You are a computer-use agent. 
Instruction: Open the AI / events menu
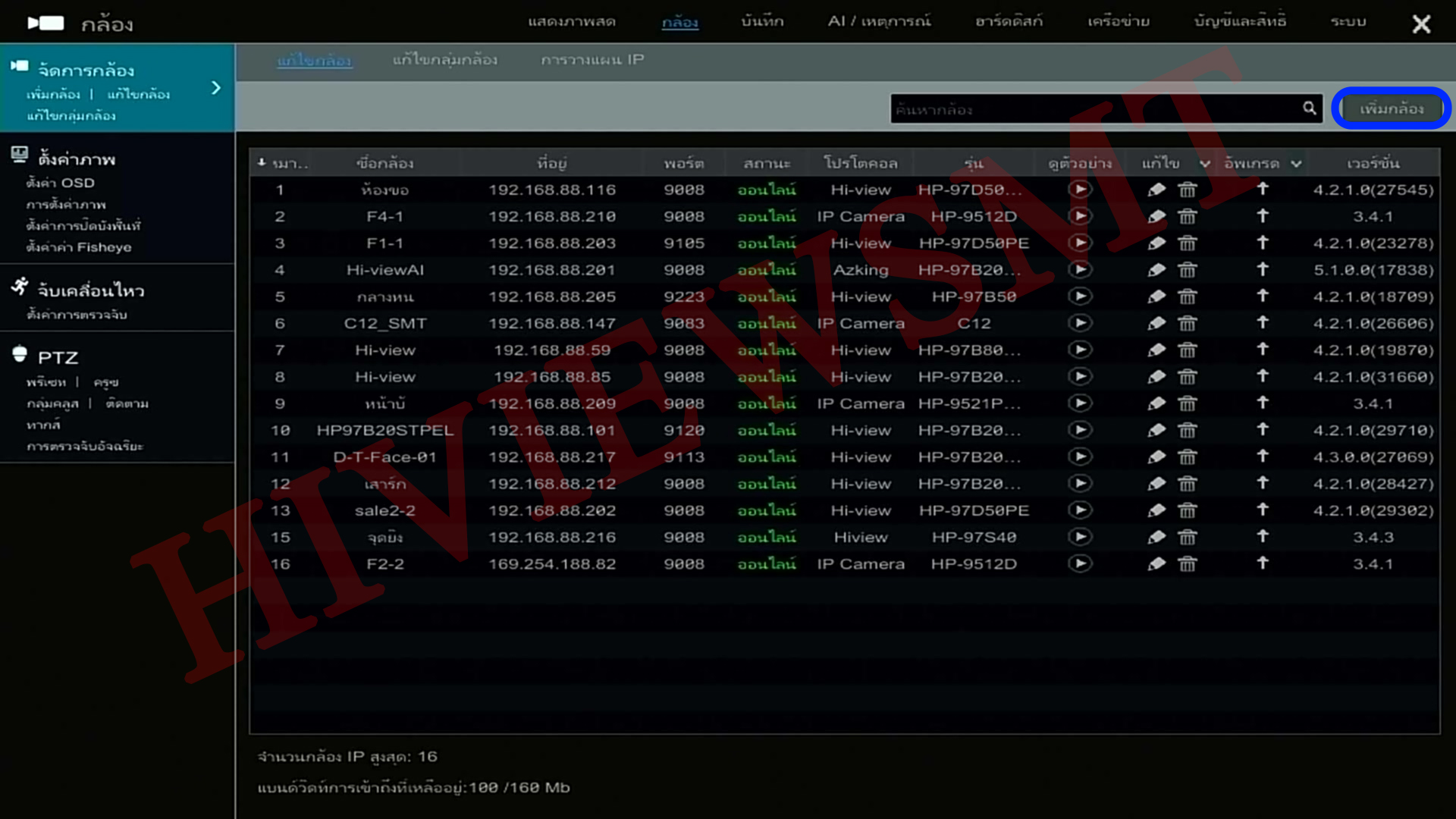click(879, 21)
